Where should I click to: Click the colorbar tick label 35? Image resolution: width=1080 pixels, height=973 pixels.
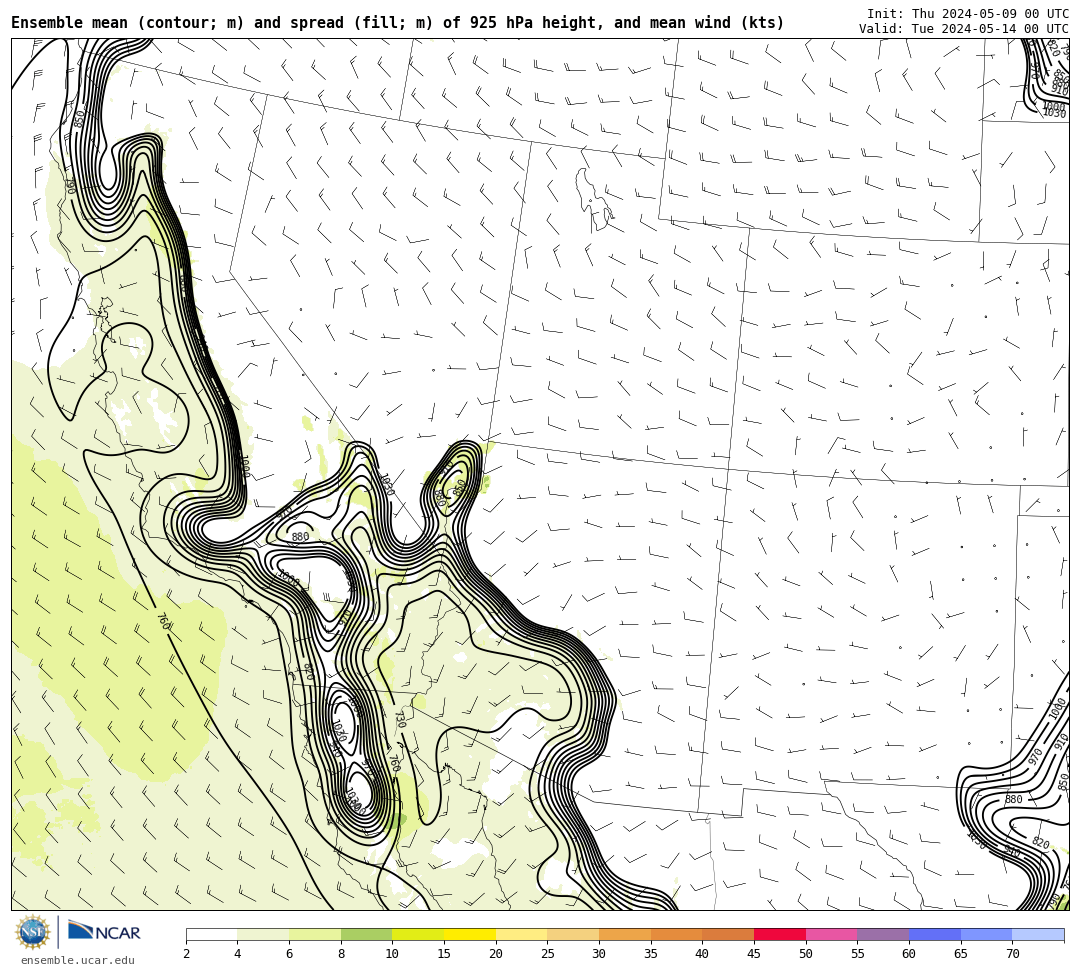point(651,954)
